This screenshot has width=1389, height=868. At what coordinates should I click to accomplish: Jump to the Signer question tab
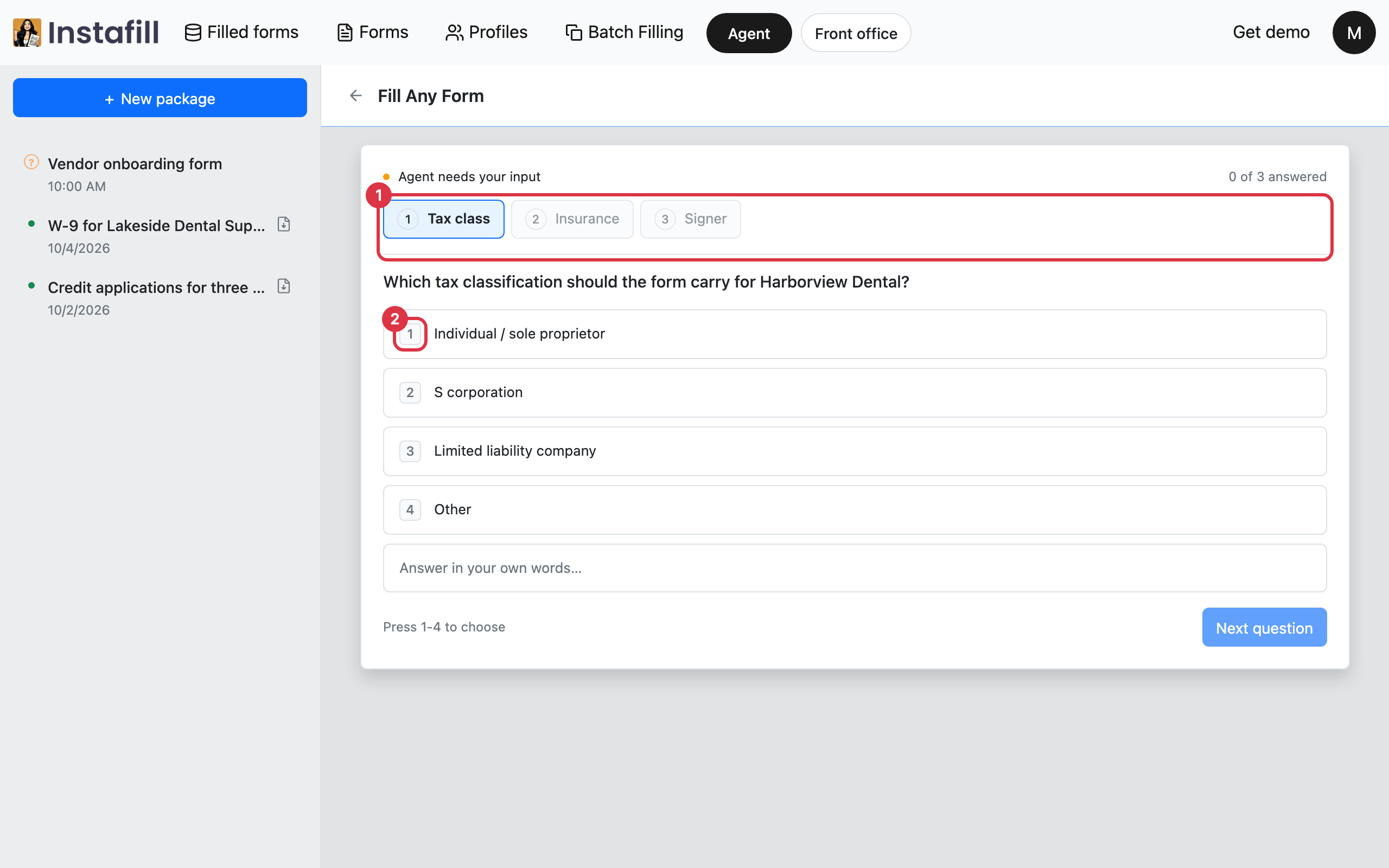(691, 219)
